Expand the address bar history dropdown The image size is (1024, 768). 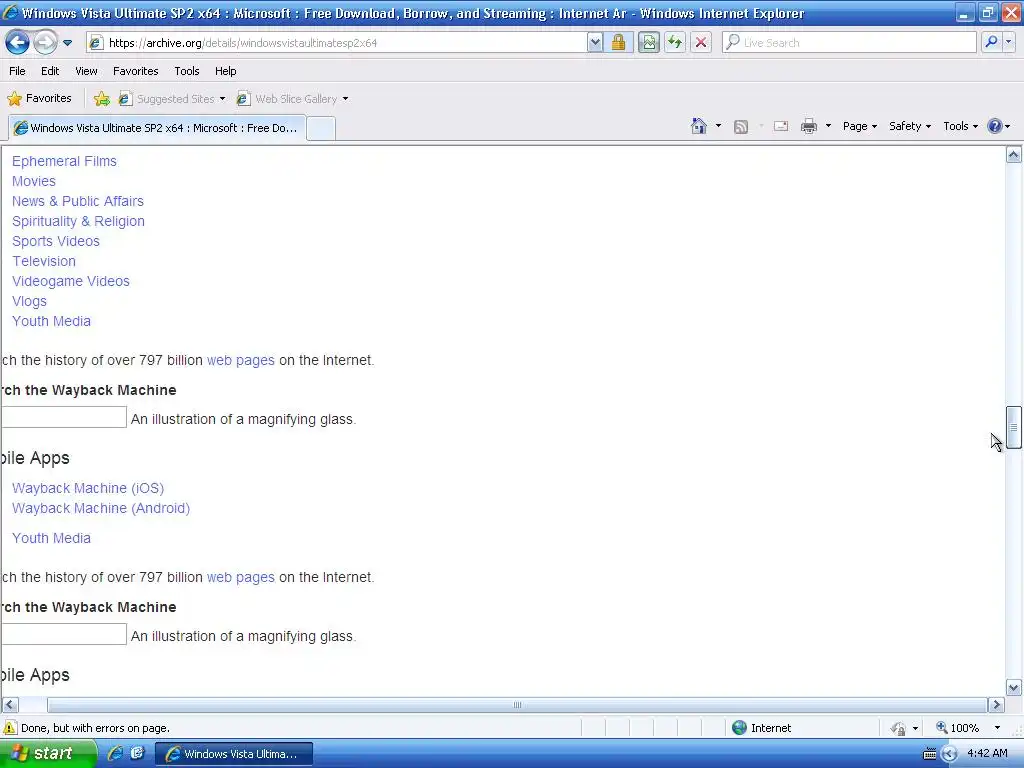(595, 43)
